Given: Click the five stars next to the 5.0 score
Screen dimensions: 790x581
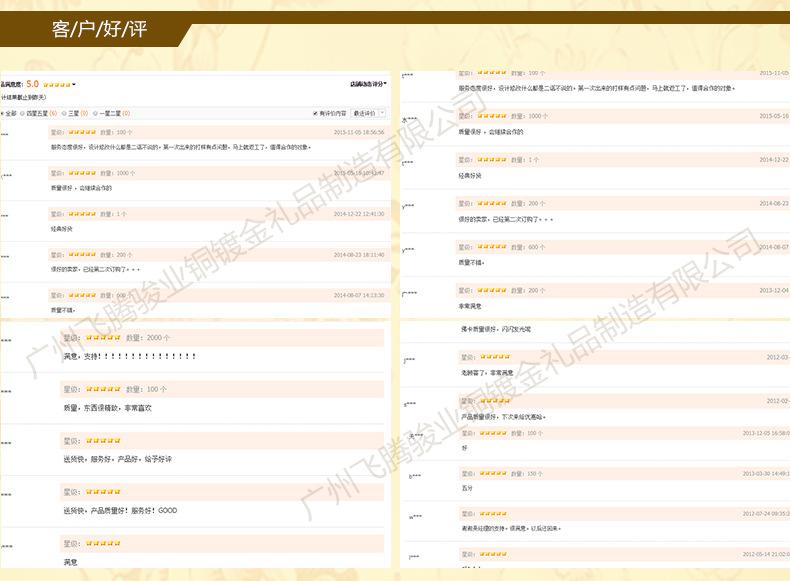Looking at the screenshot, I should [x=56, y=84].
